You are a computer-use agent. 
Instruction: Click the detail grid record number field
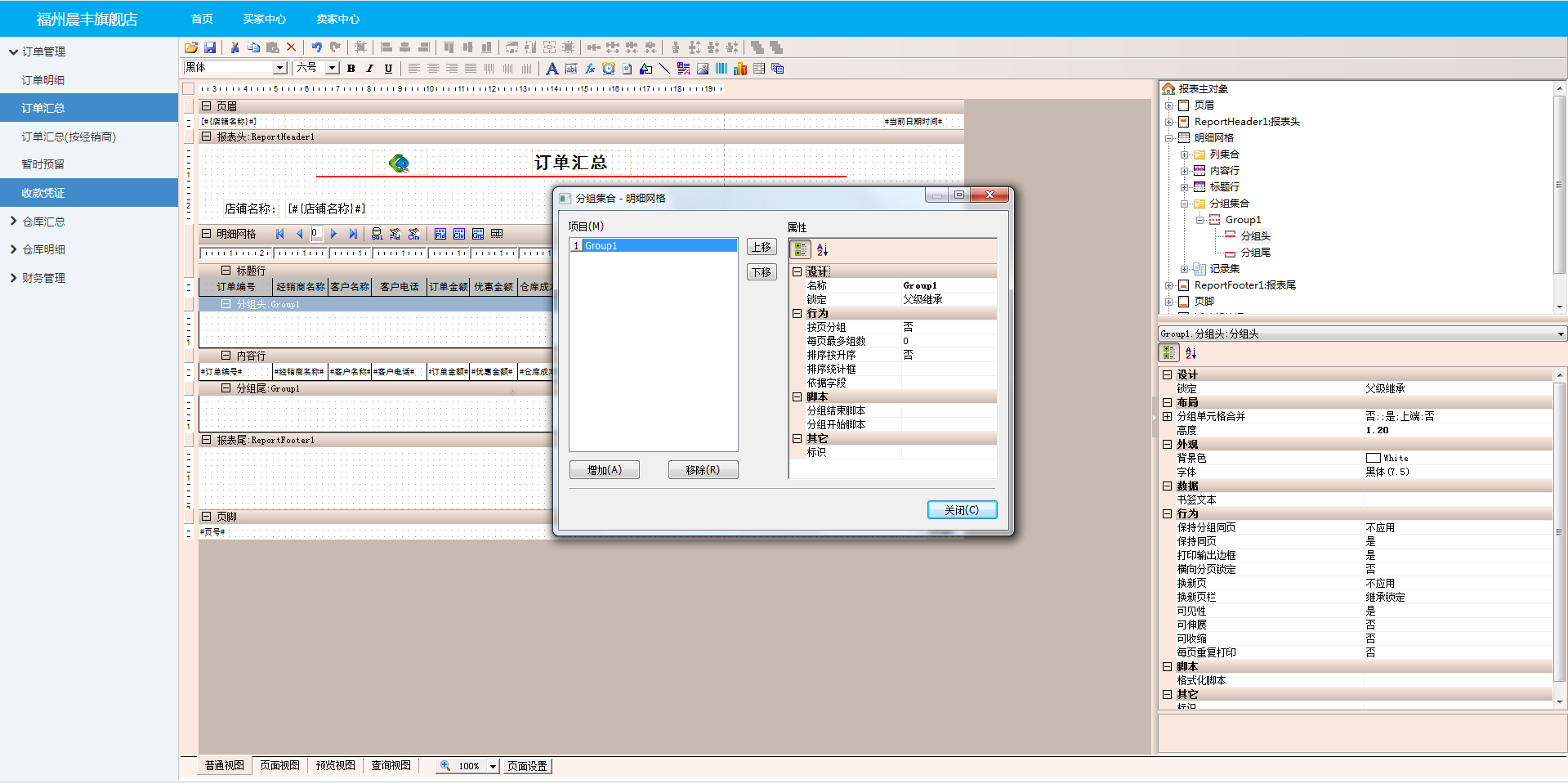(315, 234)
